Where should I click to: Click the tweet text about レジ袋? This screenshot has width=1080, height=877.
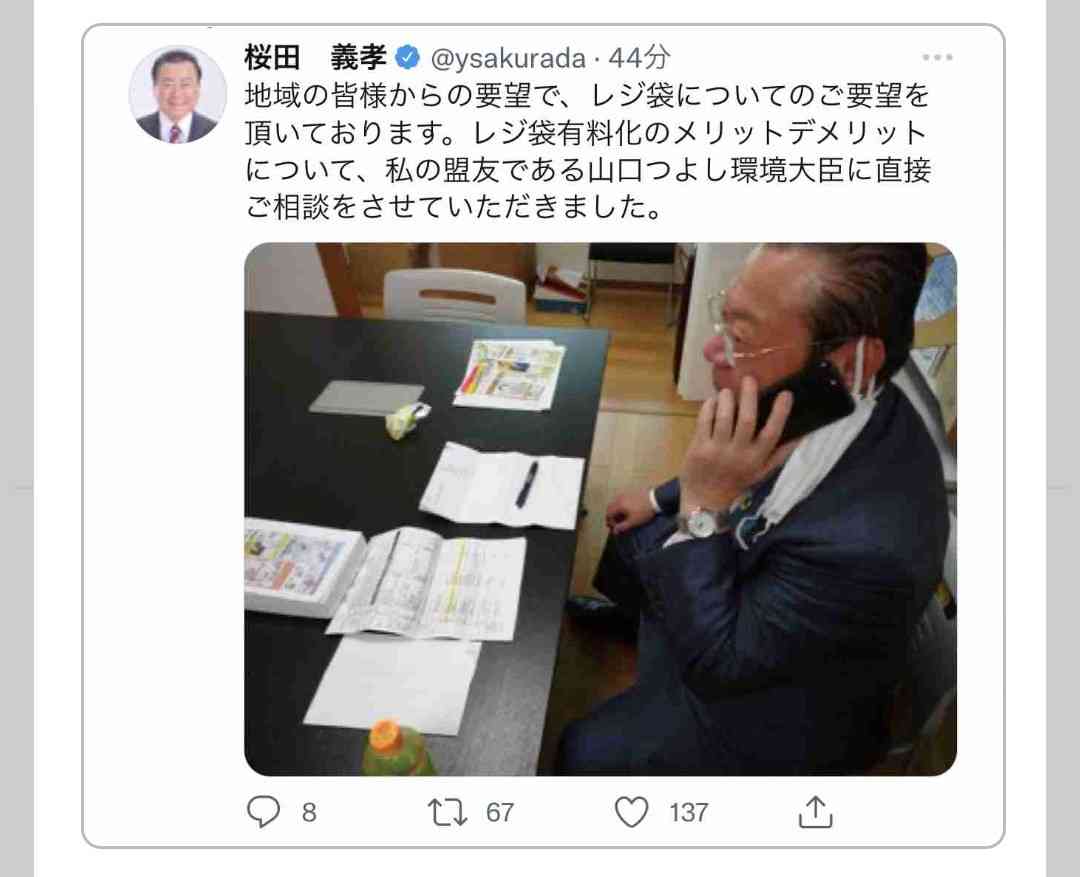point(588,152)
